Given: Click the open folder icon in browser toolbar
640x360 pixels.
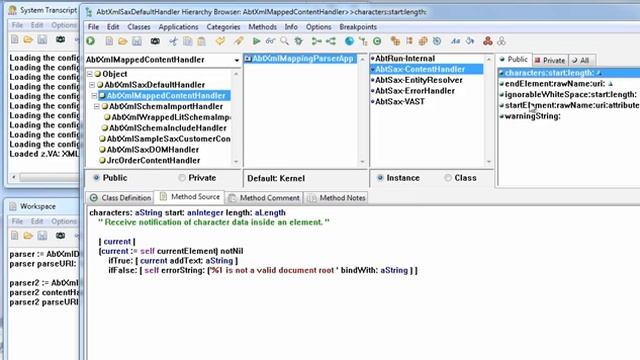Looking at the screenshot, I should pos(122,41).
